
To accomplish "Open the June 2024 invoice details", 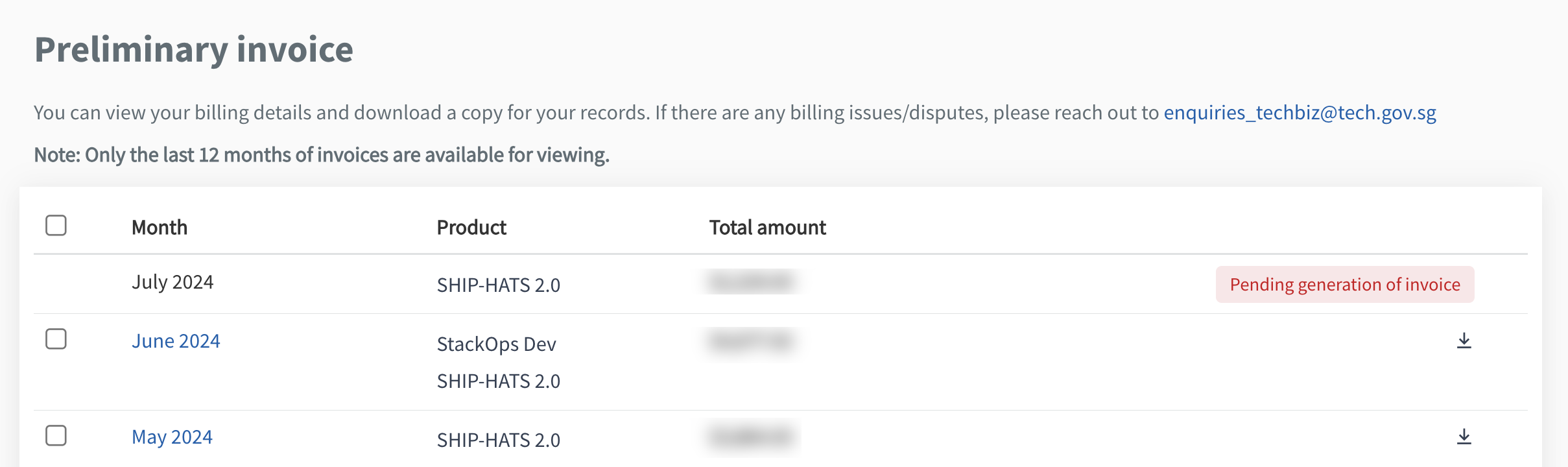I will pyautogui.click(x=176, y=340).
